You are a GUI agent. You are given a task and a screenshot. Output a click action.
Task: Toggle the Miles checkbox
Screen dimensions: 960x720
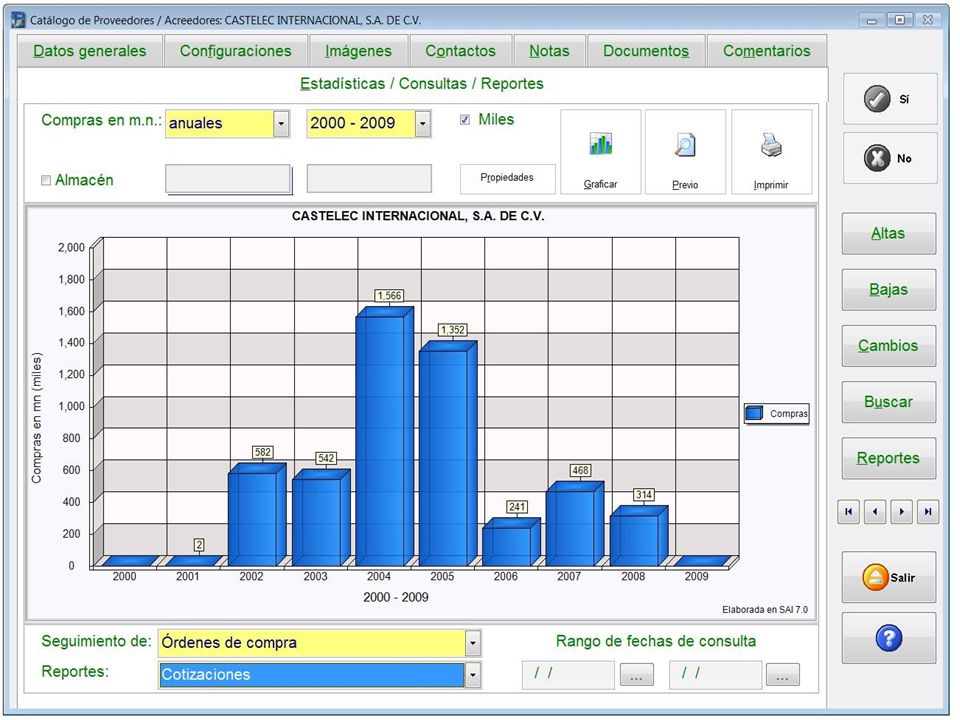click(465, 120)
